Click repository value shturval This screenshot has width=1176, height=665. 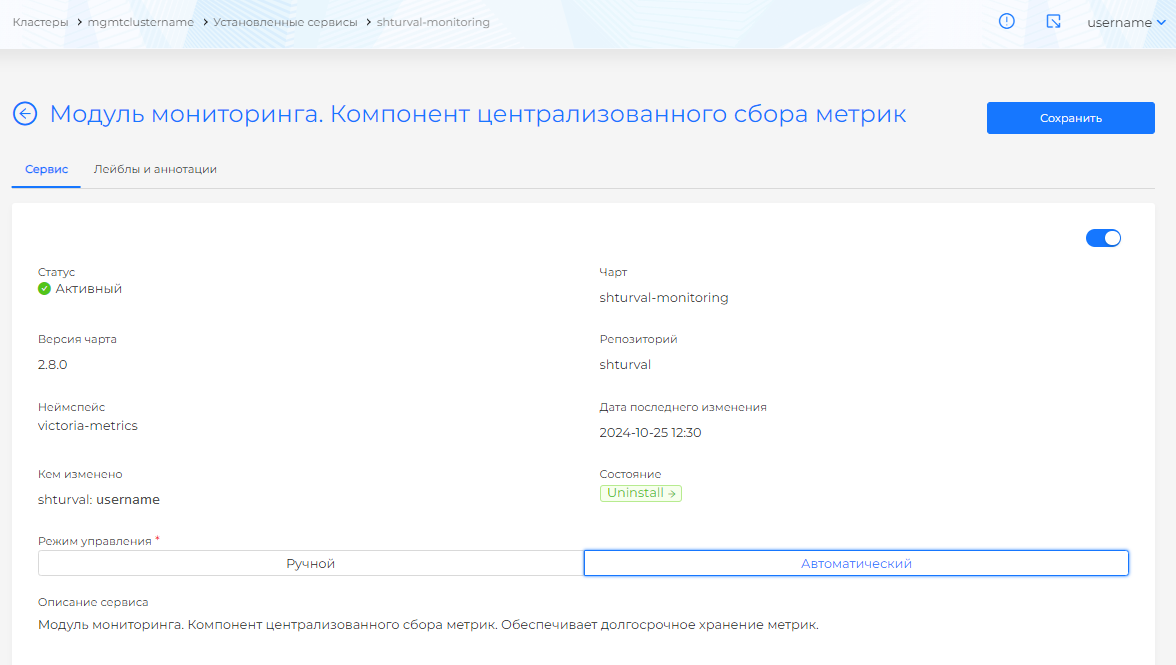click(625, 365)
